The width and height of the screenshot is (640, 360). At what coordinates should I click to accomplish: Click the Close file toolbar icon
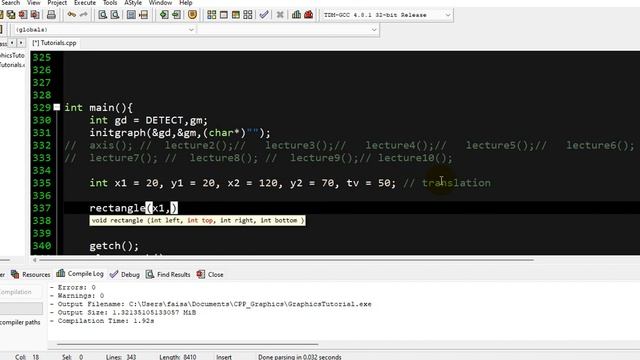(23, 15)
